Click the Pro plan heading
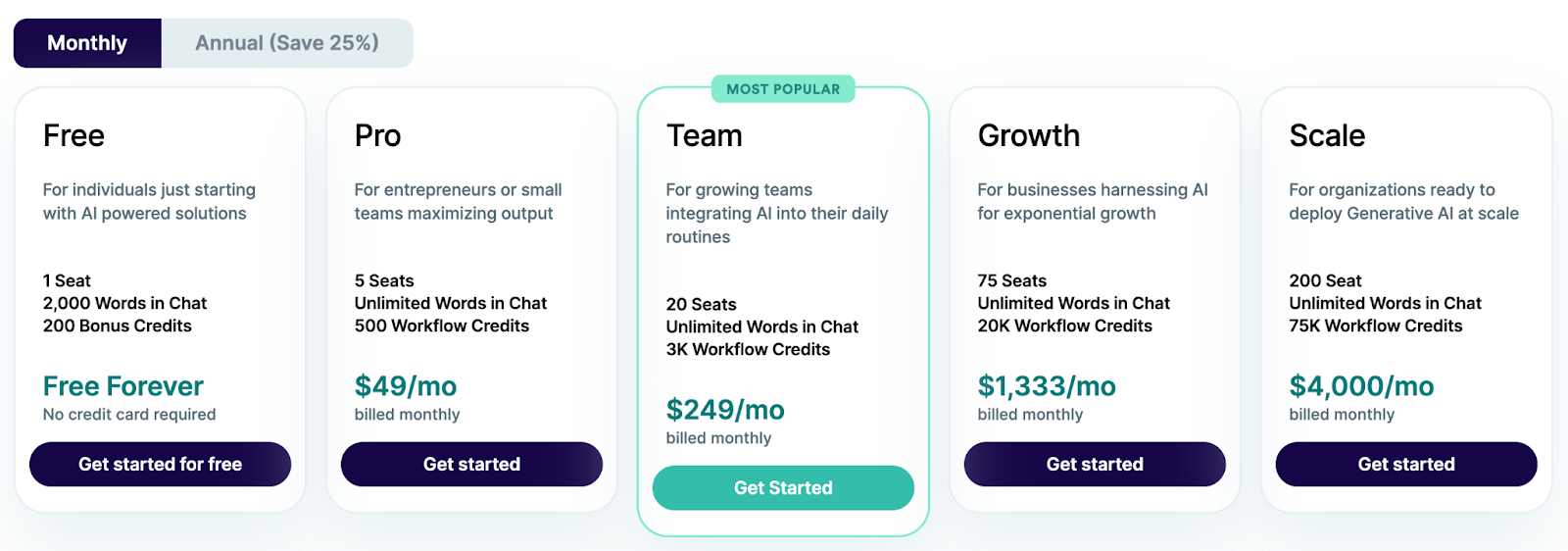The image size is (1568, 551). pyautogui.click(x=378, y=135)
